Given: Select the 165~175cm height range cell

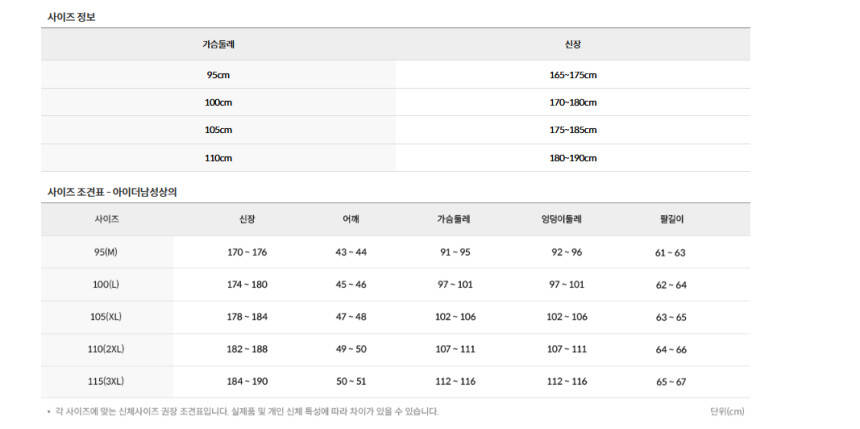Looking at the screenshot, I should 573,75.
